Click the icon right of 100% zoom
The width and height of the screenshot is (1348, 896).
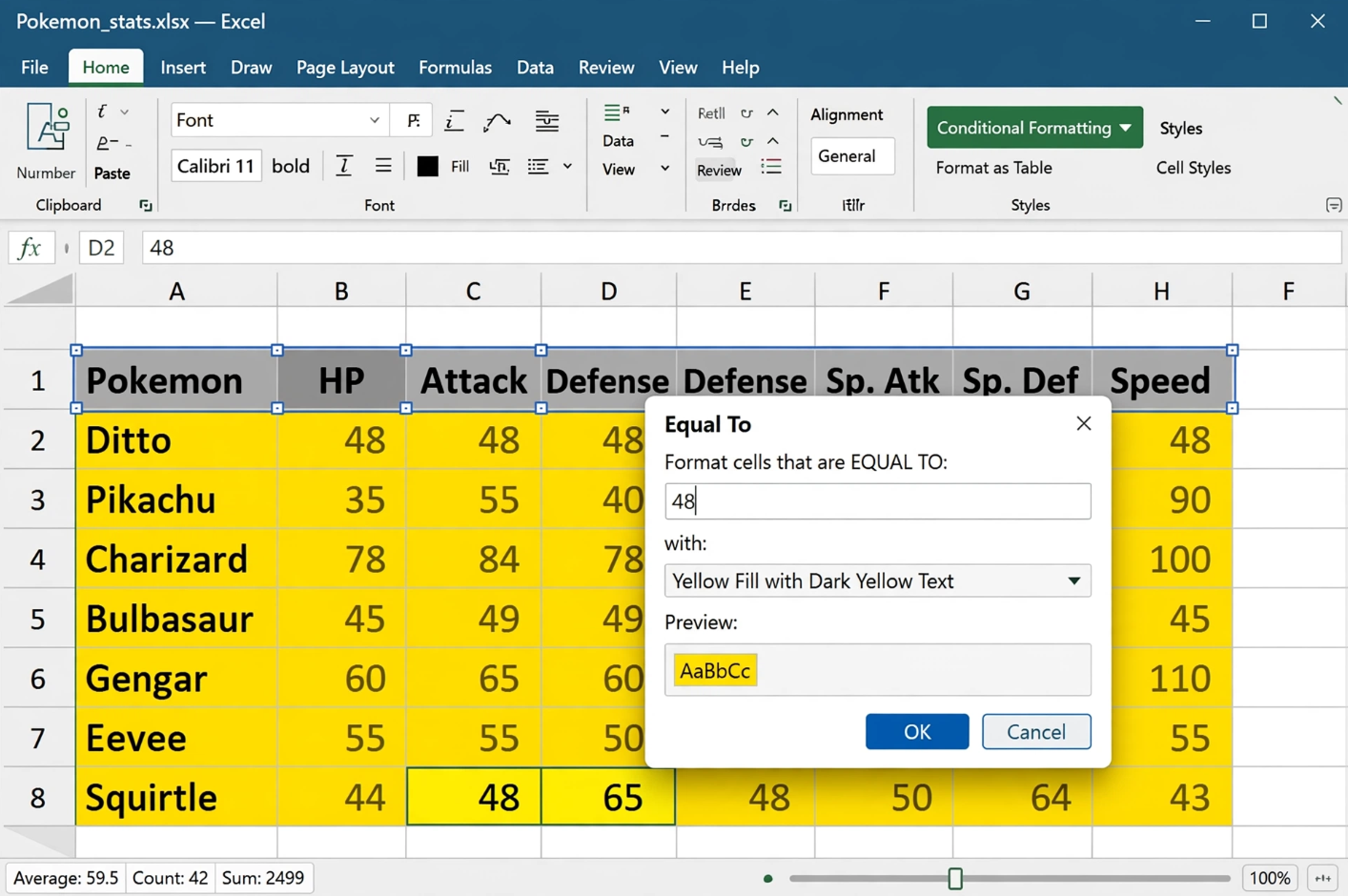tap(1322, 878)
